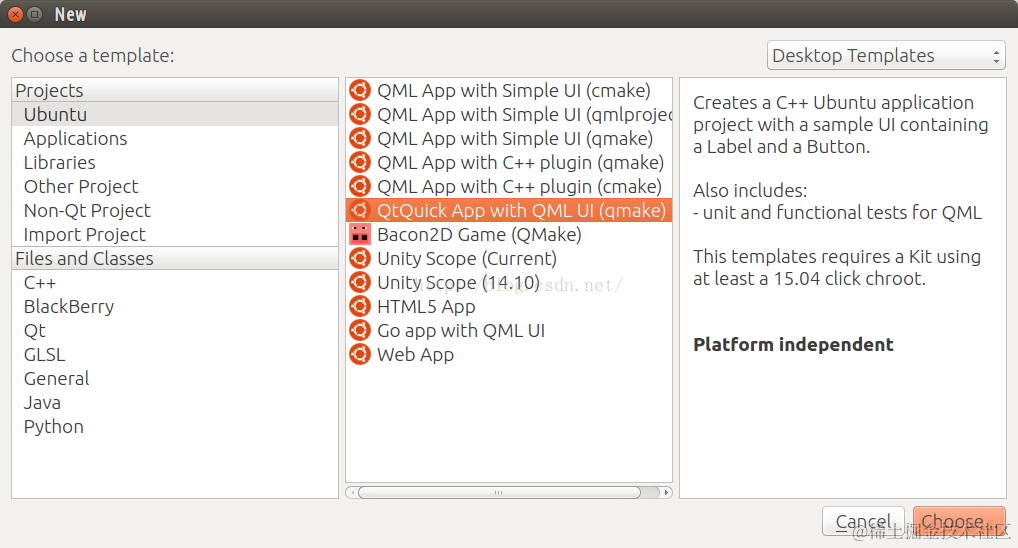Screen dimensions: 1018x548
Task: Select the Non-Qt Project category
Action: pyautogui.click(x=175, y=210)
